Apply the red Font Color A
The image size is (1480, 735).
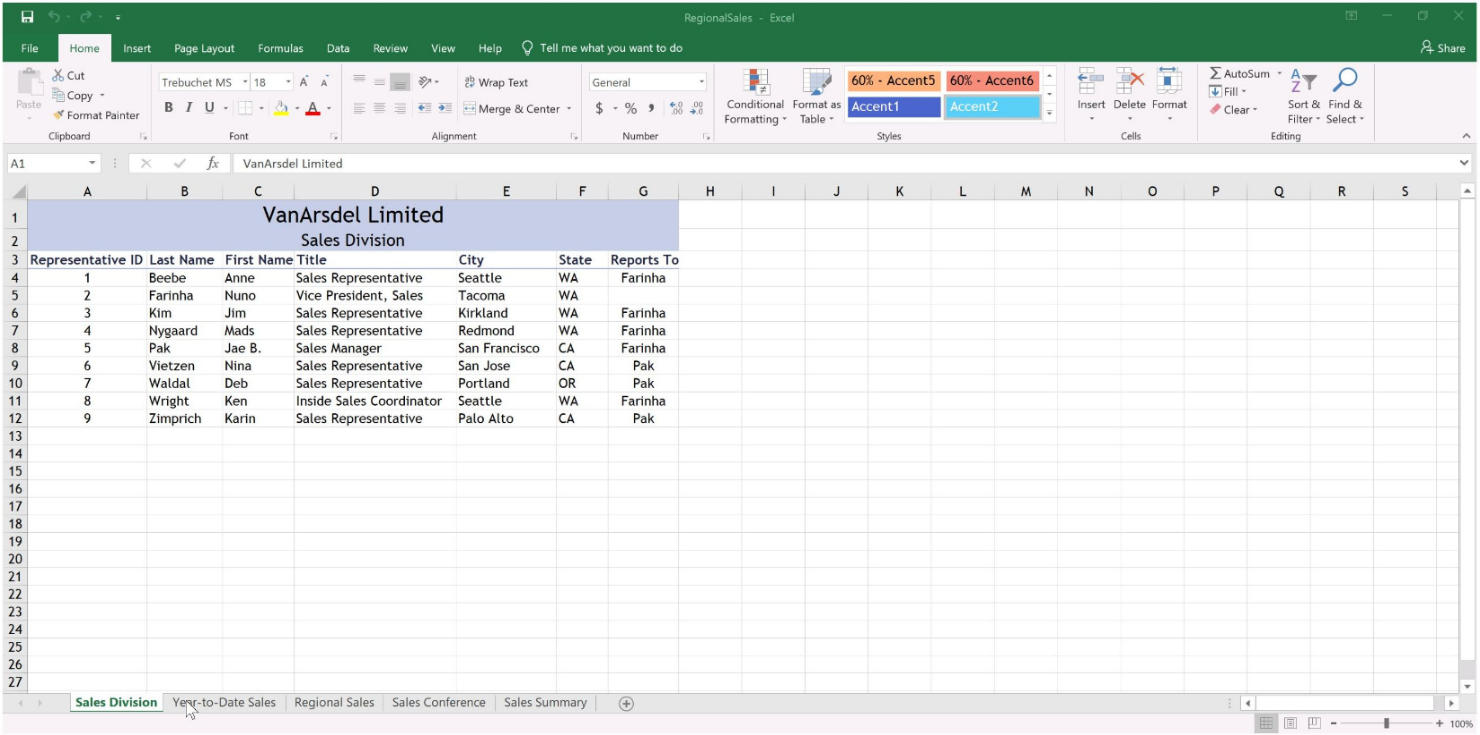coord(313,108)
